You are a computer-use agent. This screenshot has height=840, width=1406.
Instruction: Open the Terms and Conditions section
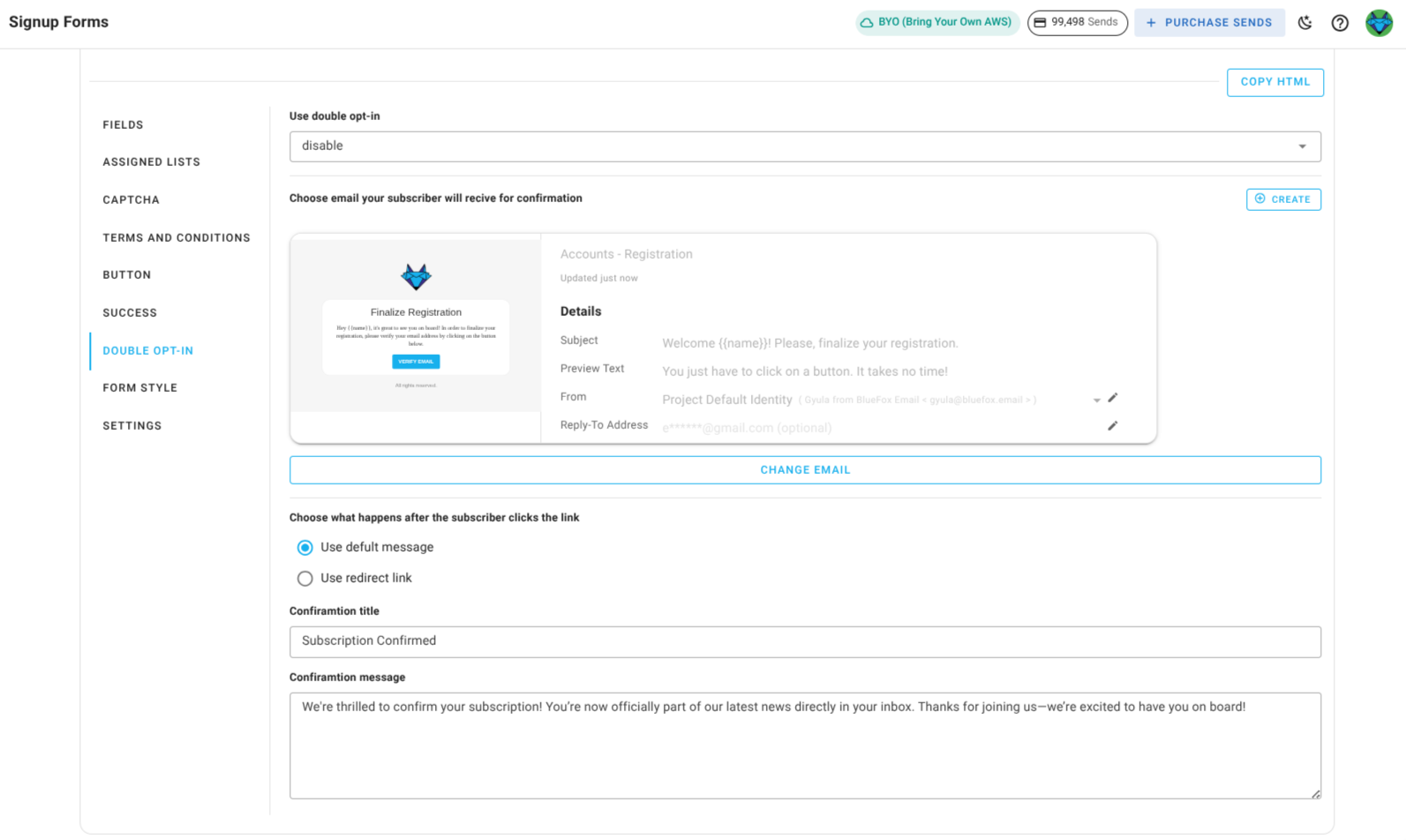176,238
